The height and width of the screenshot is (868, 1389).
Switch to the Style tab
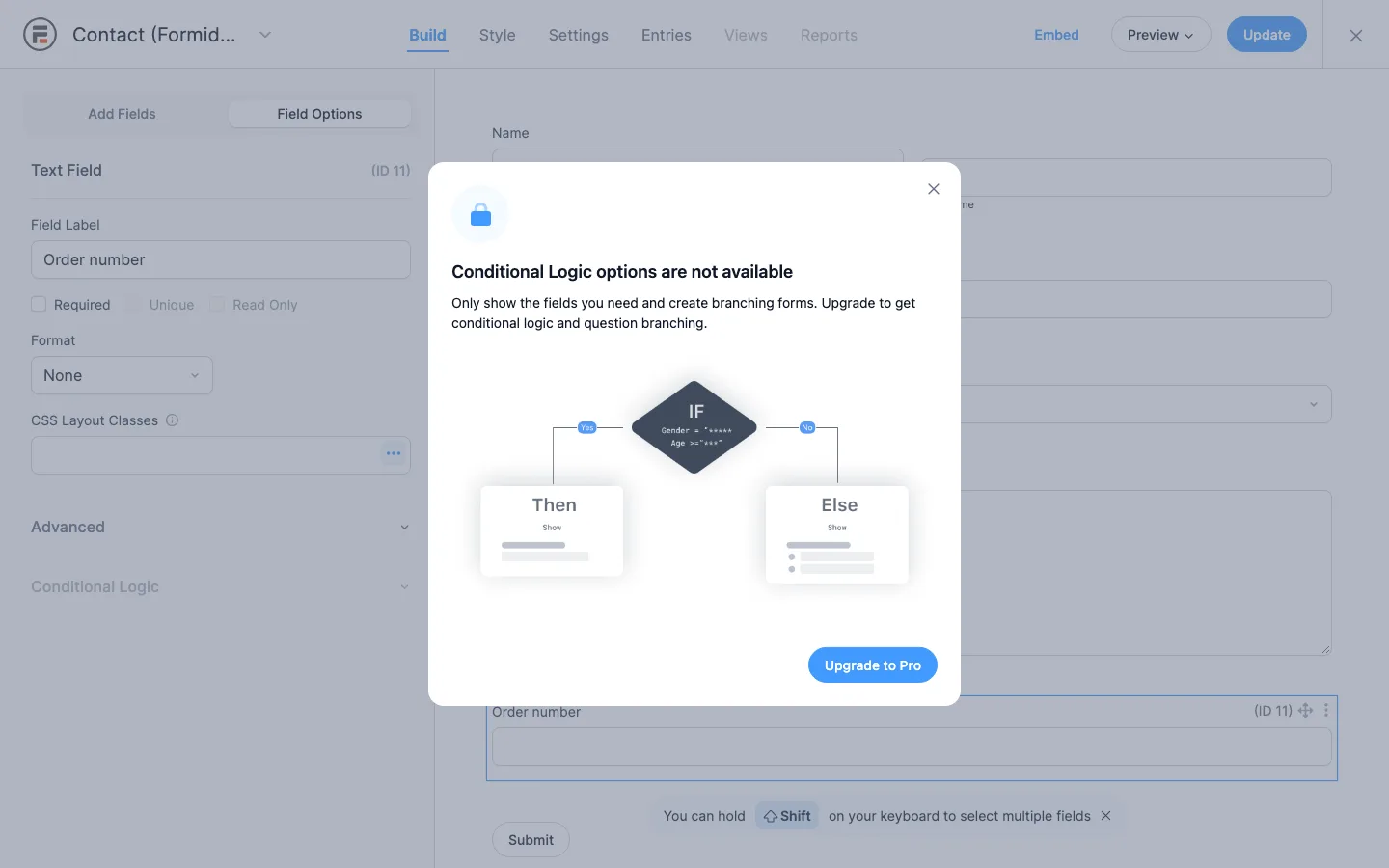(x=498, y=35)
